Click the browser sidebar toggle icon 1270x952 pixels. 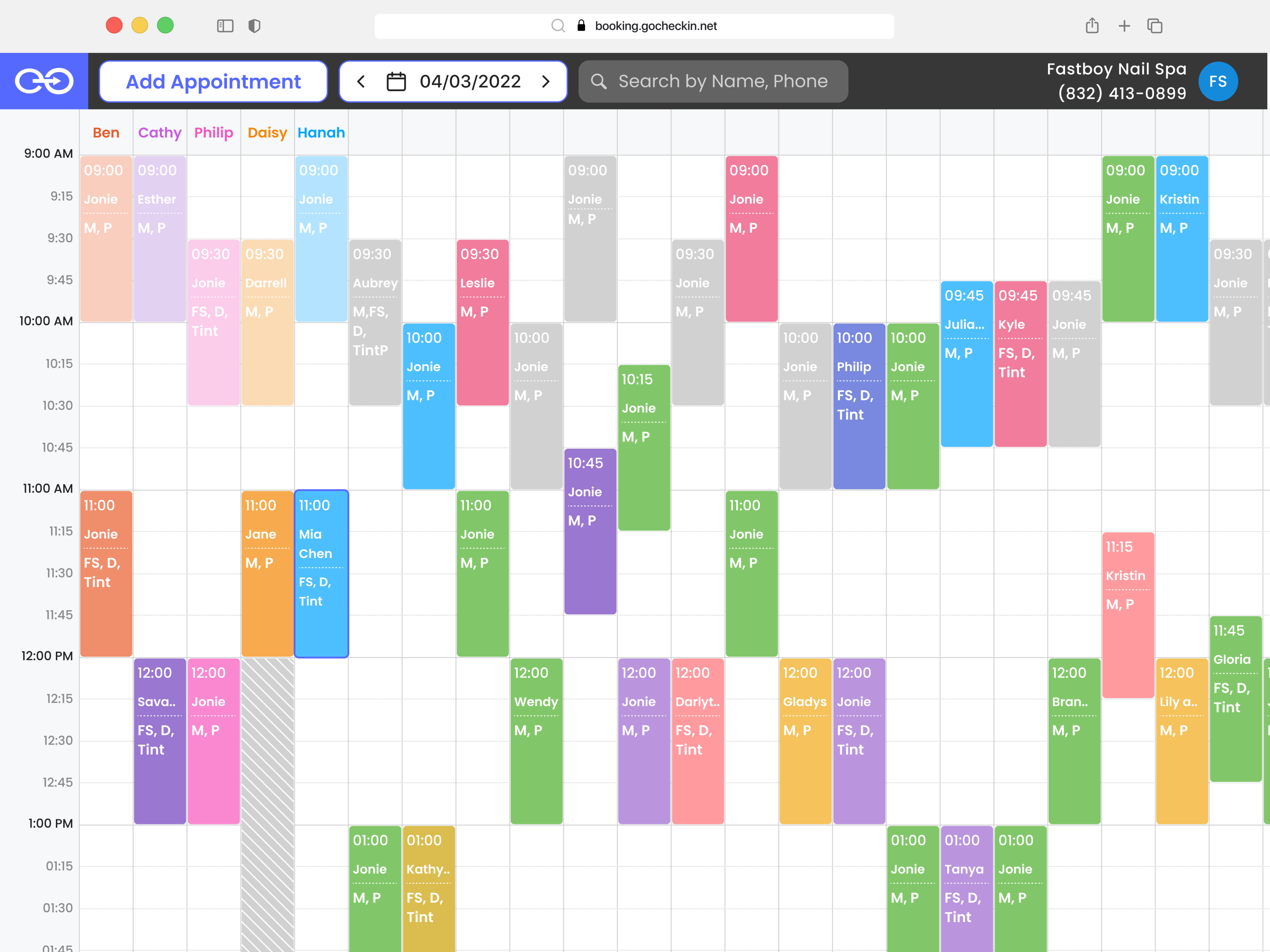pyautogui.click(x=225, y=26)
